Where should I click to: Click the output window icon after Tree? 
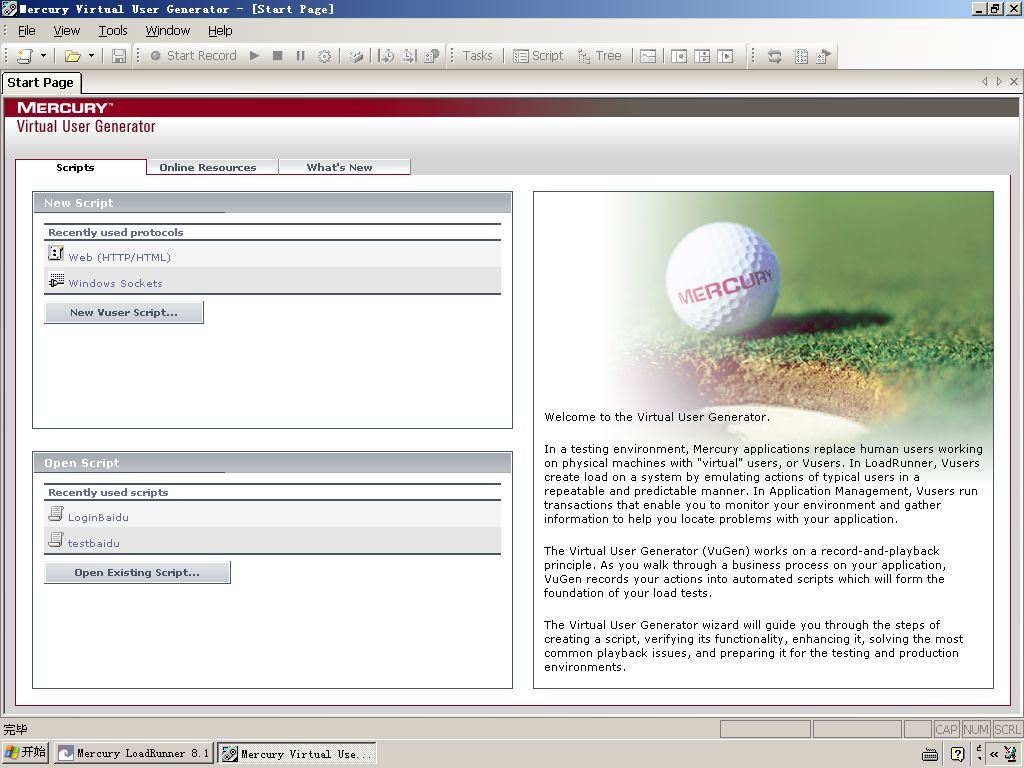coord(648,56)
